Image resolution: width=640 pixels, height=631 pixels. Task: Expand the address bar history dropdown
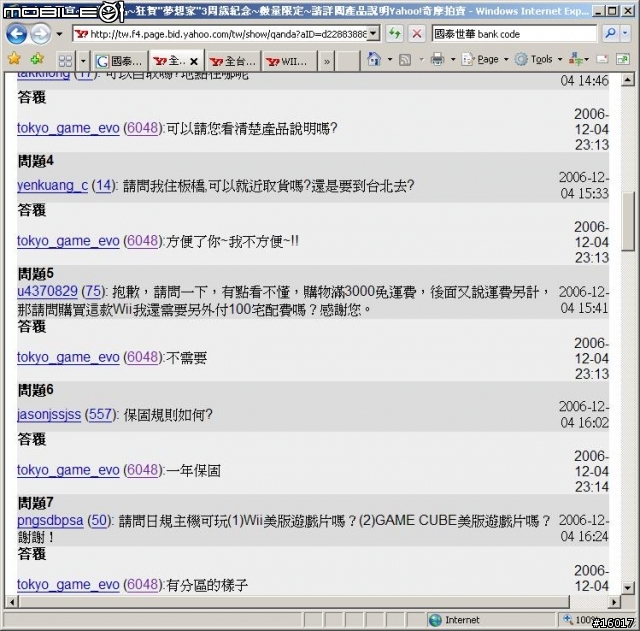373,34
